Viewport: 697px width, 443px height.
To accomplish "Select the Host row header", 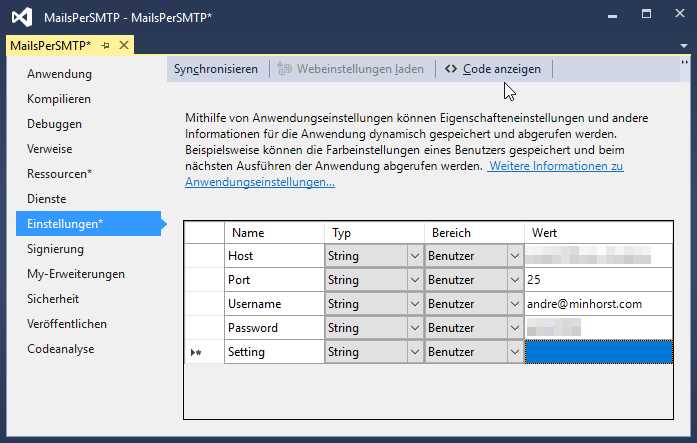I will tap(204, 256).
